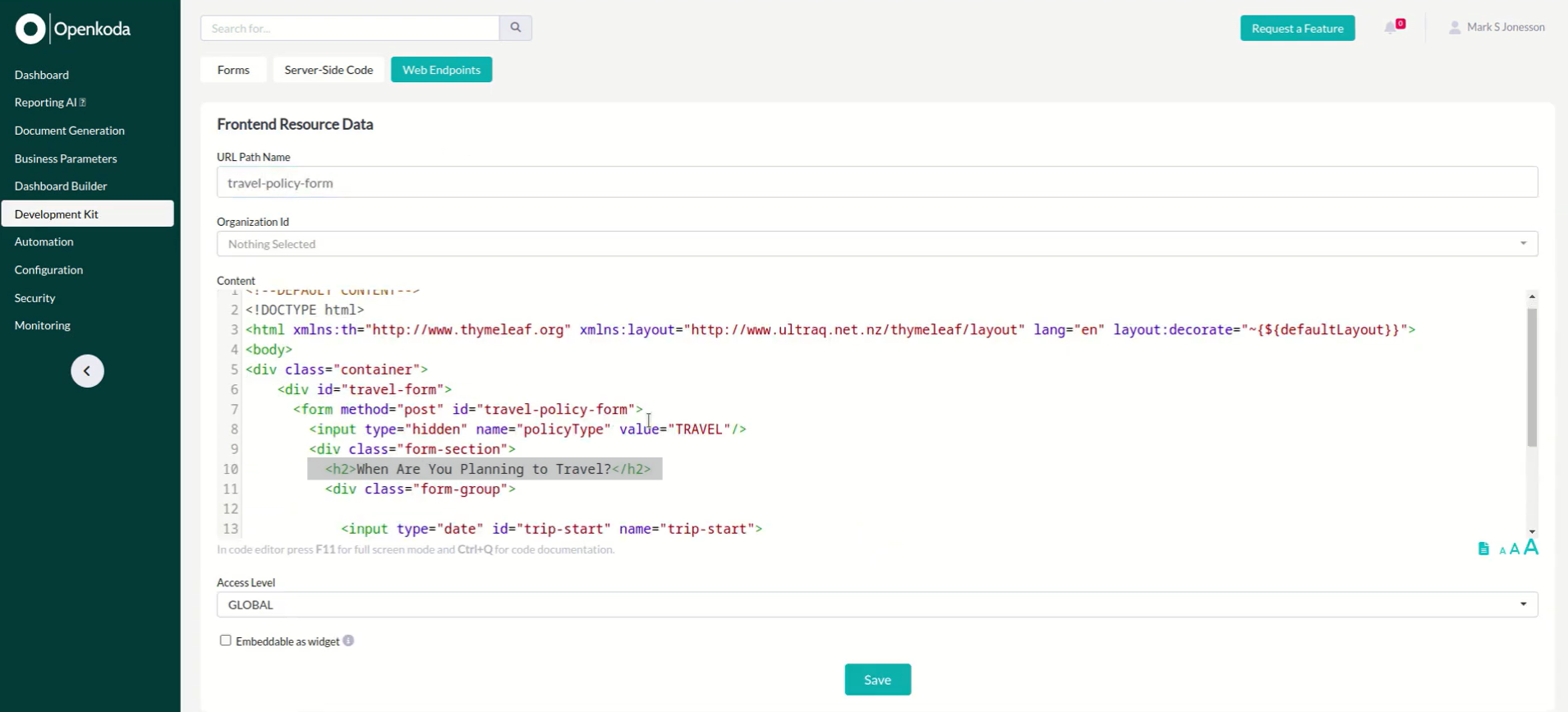This screenshot has width=1568, height=712.
Task: Collapse the sidebar with the arrow button
Action: tap(87, 371)
